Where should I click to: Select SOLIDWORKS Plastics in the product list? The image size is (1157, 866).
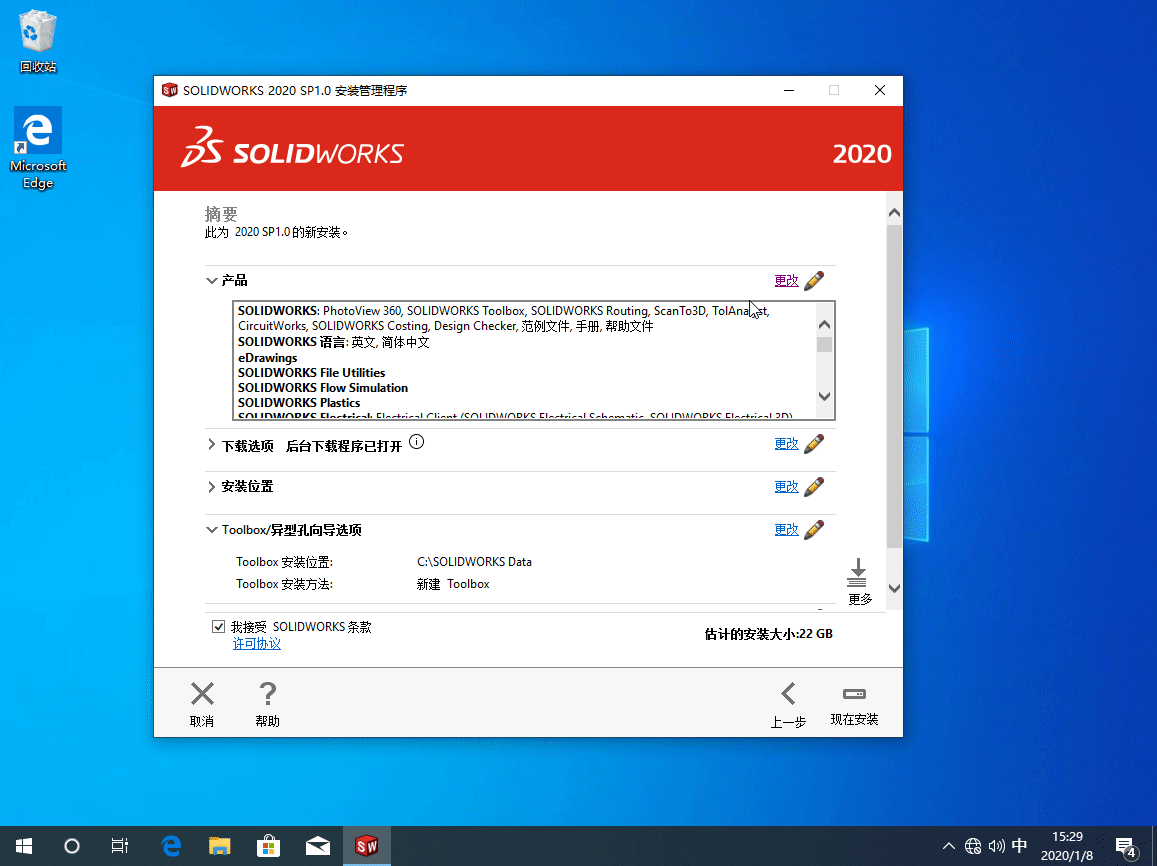click(x=299, y=403)
